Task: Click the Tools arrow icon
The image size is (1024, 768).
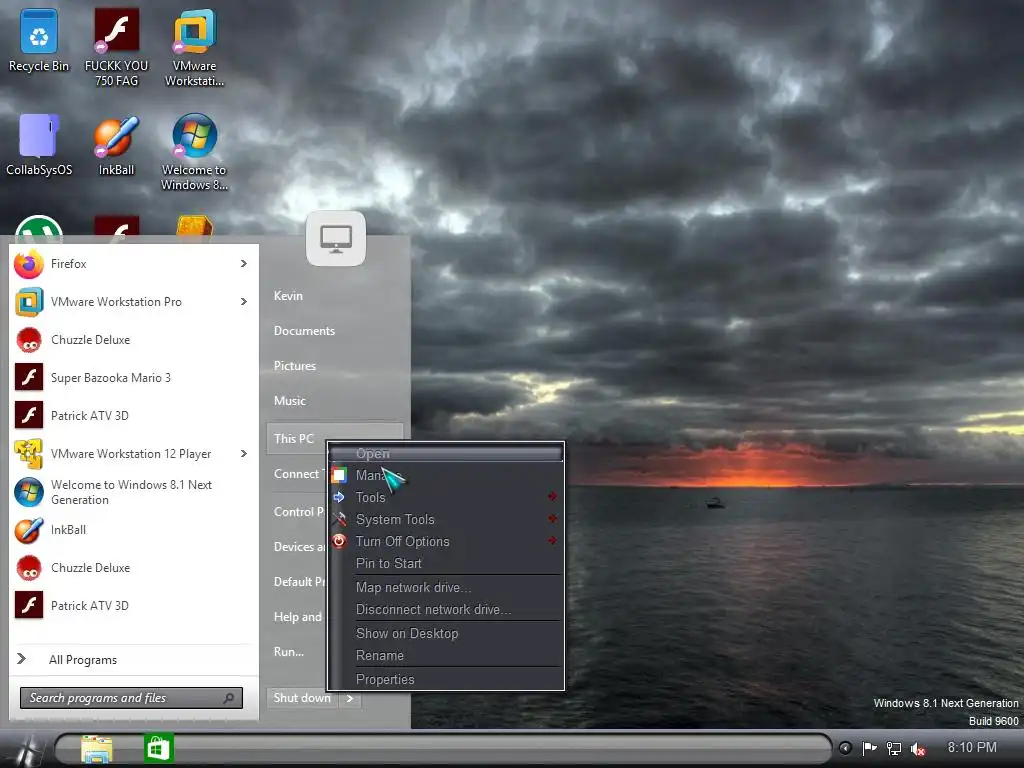Action: [339, 497]
